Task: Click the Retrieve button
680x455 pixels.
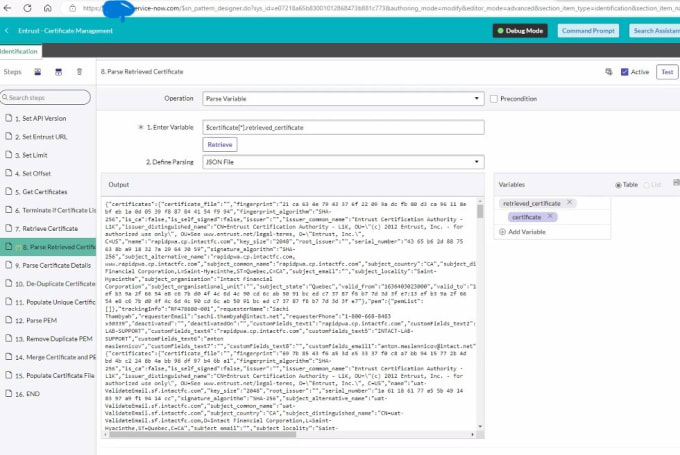Action: click(x=220, y=144)
